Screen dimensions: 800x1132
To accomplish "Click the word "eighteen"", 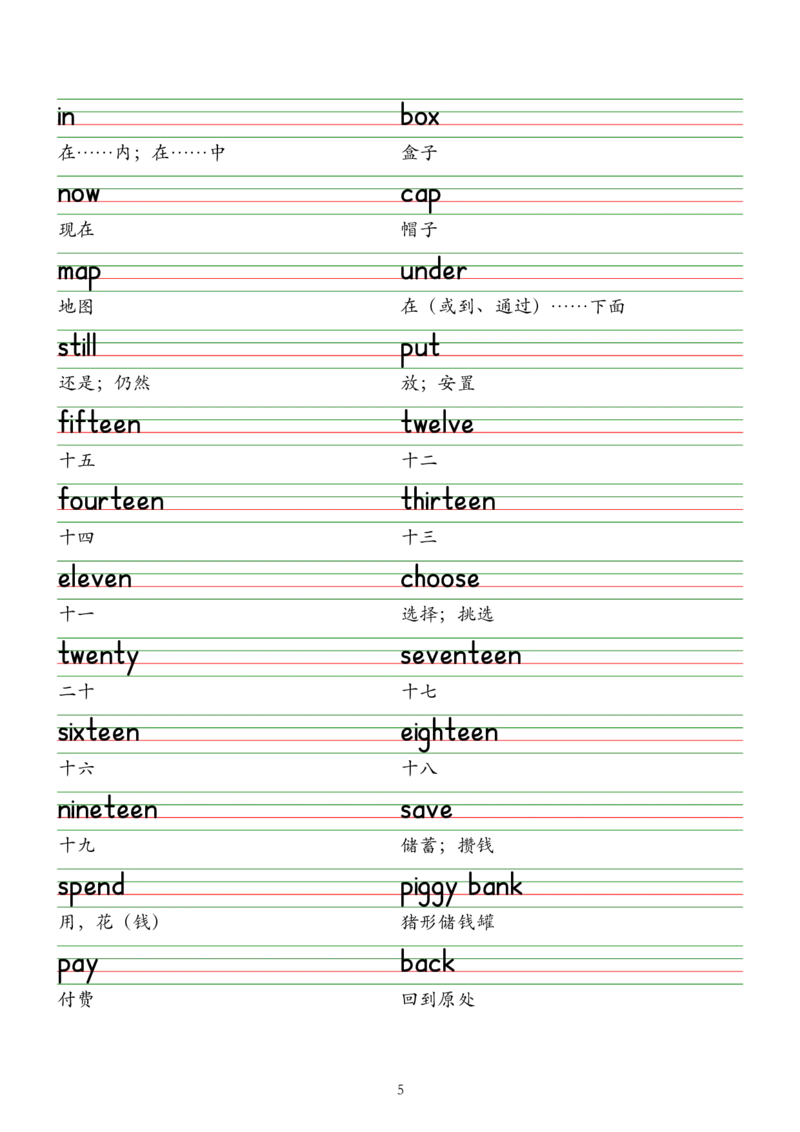I will 450,735.
